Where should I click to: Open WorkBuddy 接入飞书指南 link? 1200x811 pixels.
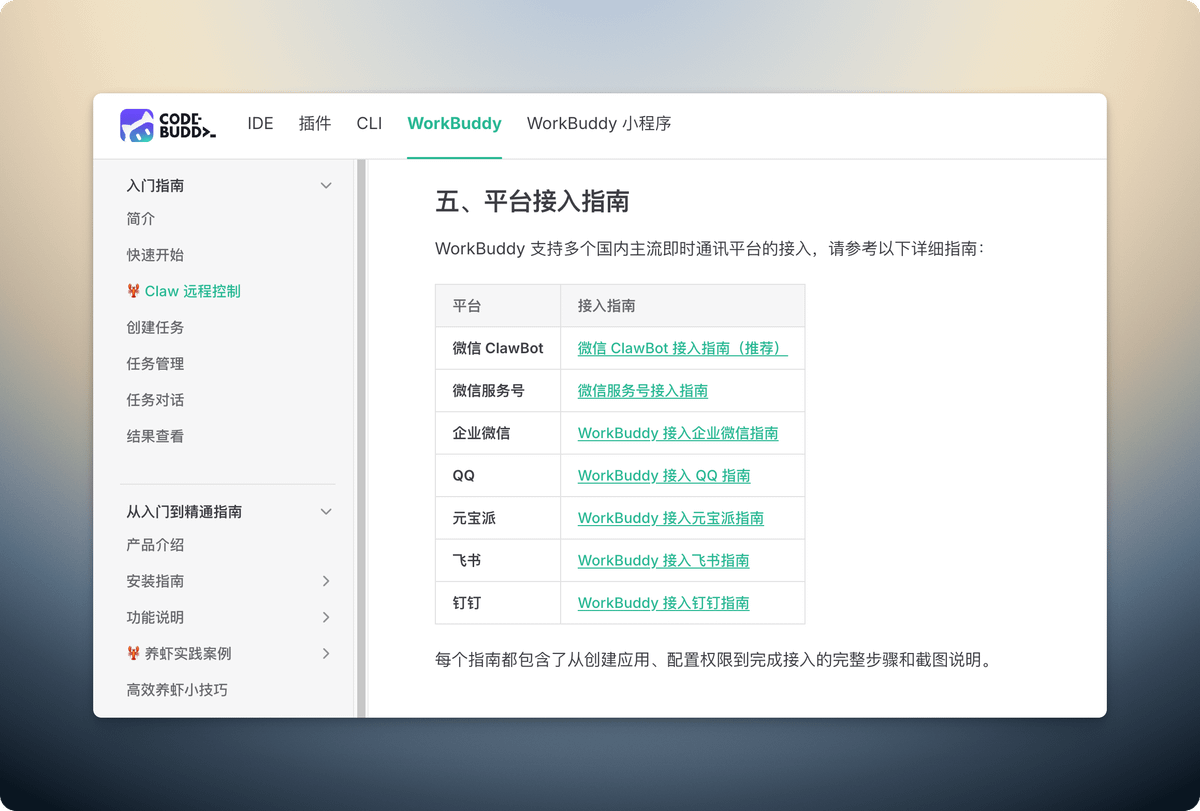click(663, 561)
